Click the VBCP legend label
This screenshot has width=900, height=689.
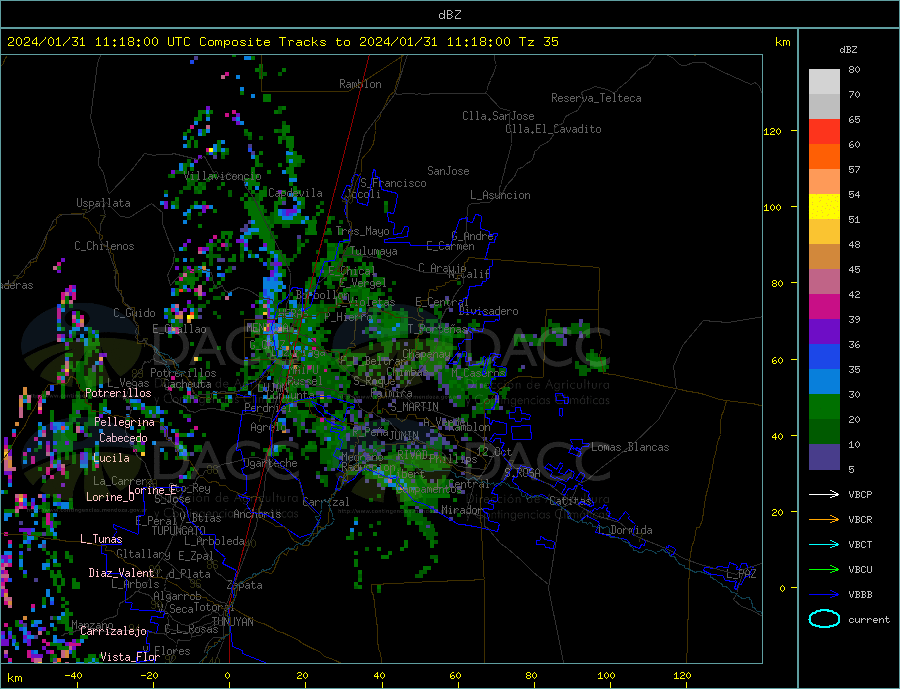860,494
